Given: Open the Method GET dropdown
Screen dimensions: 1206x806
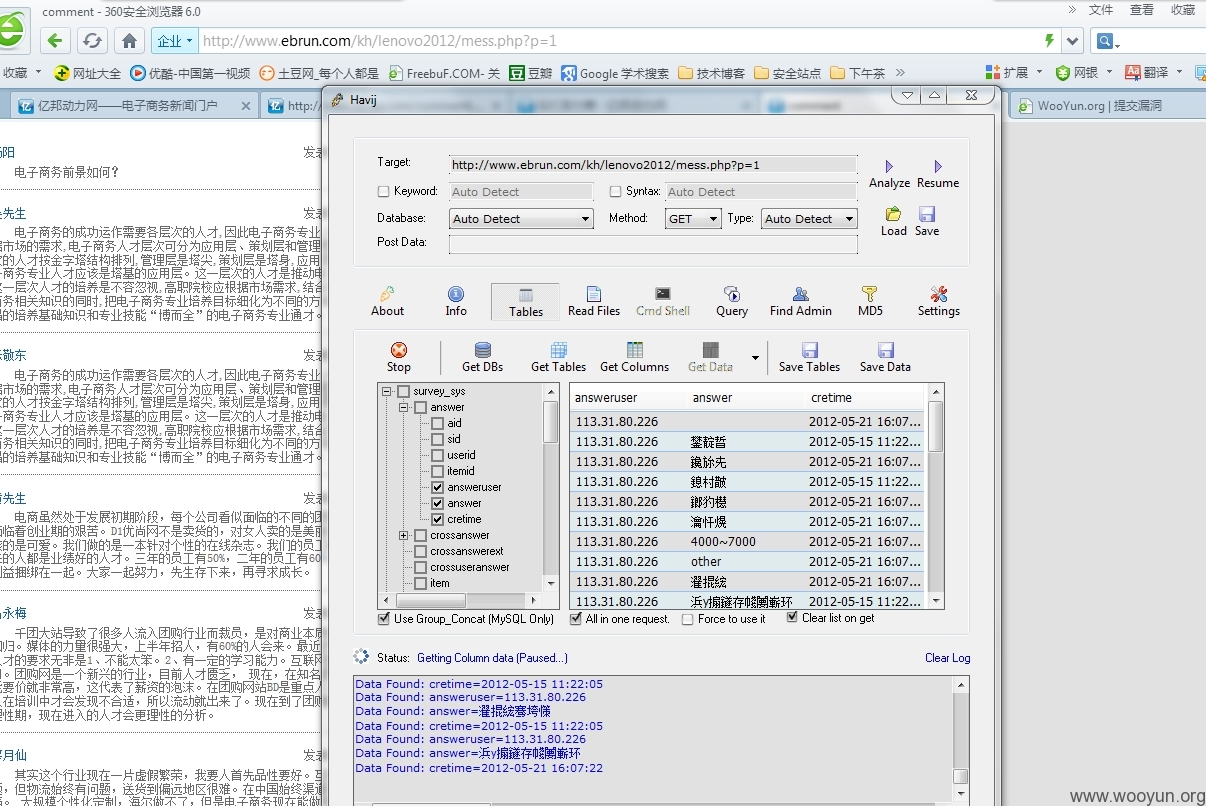Looking at the screenshot, I should click(x=693, y=219).
